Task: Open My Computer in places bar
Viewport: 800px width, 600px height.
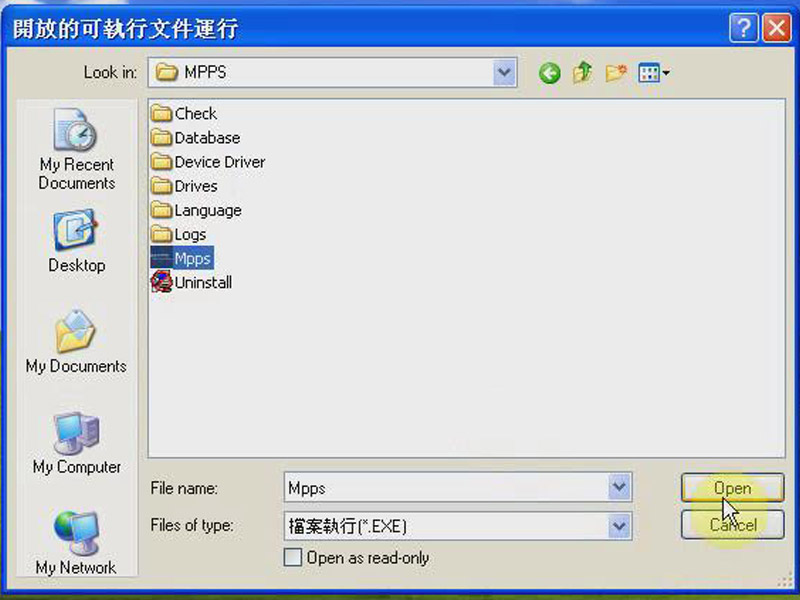Action: (77, 443)
